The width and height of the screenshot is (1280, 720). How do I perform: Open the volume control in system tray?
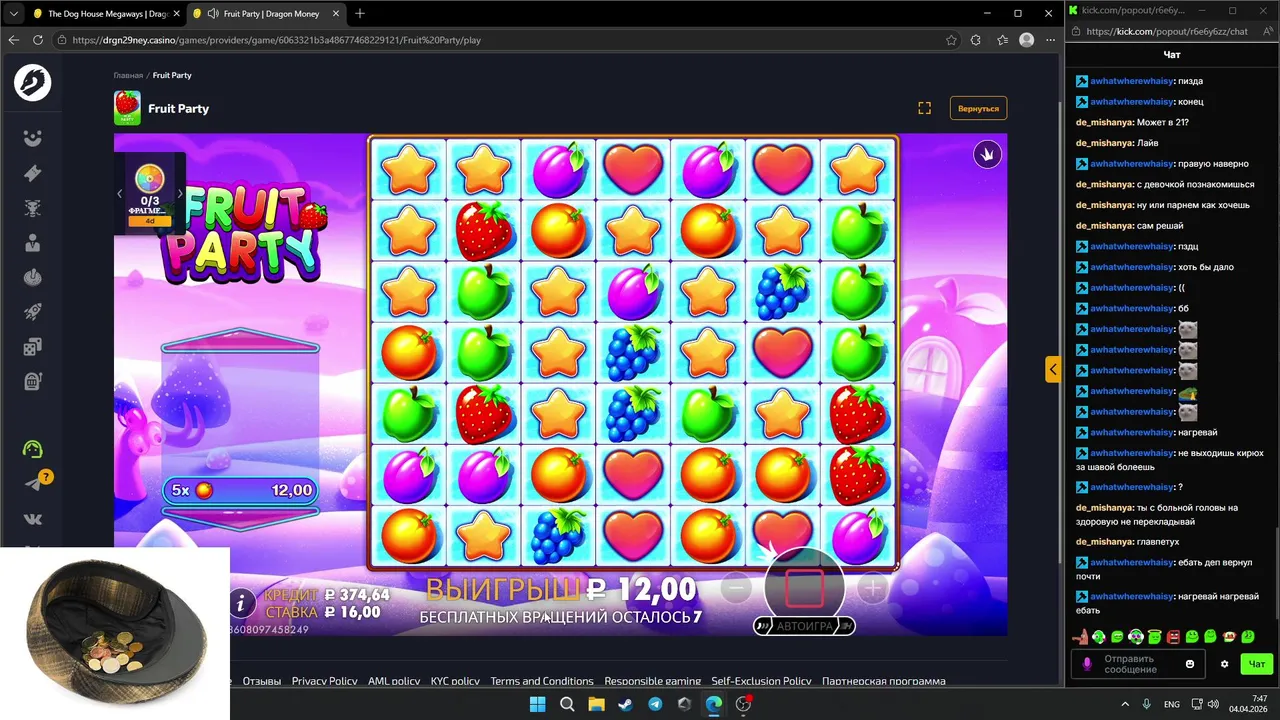[x=1212, y=704]
